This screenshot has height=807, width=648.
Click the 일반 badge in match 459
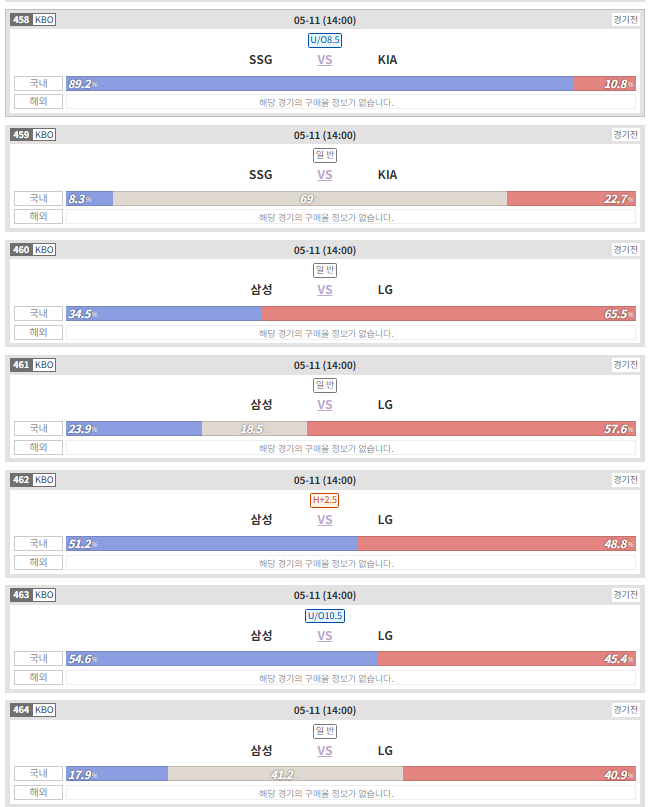[x=325, y=155]
